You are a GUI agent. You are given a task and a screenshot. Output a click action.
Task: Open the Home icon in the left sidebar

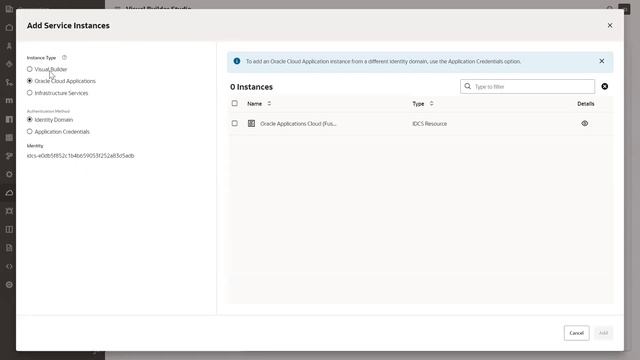point(9,28)
